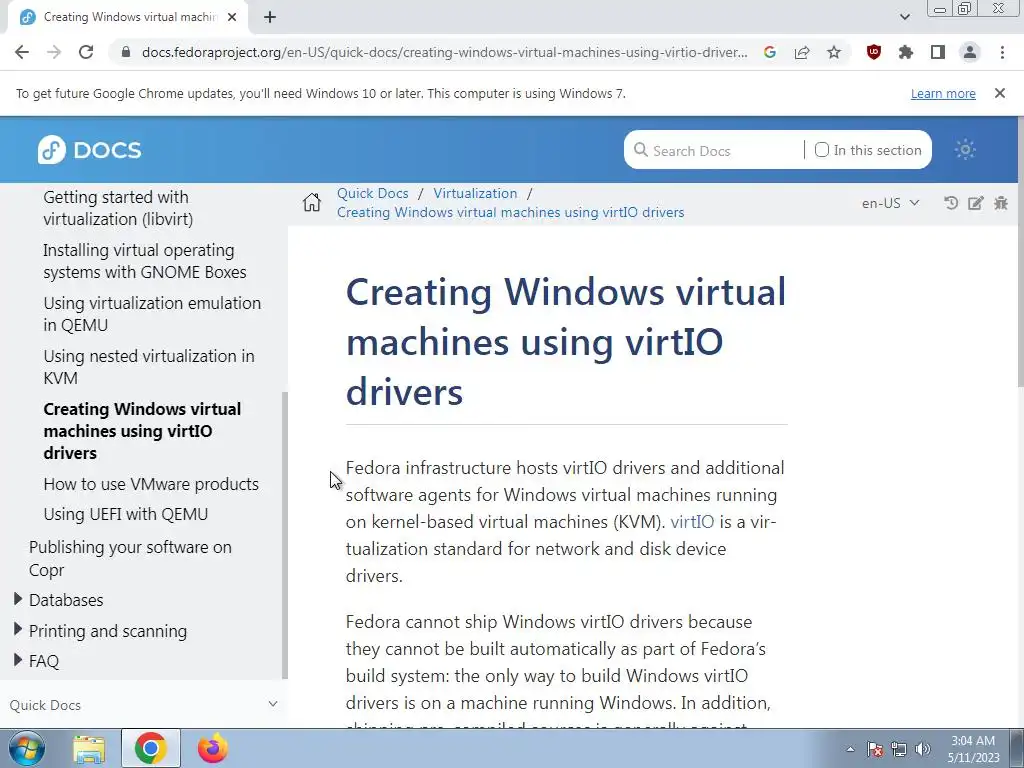Open the Windows Start button
The image size is (1024, 768).
pyautogui.click(x=26, y=748)
